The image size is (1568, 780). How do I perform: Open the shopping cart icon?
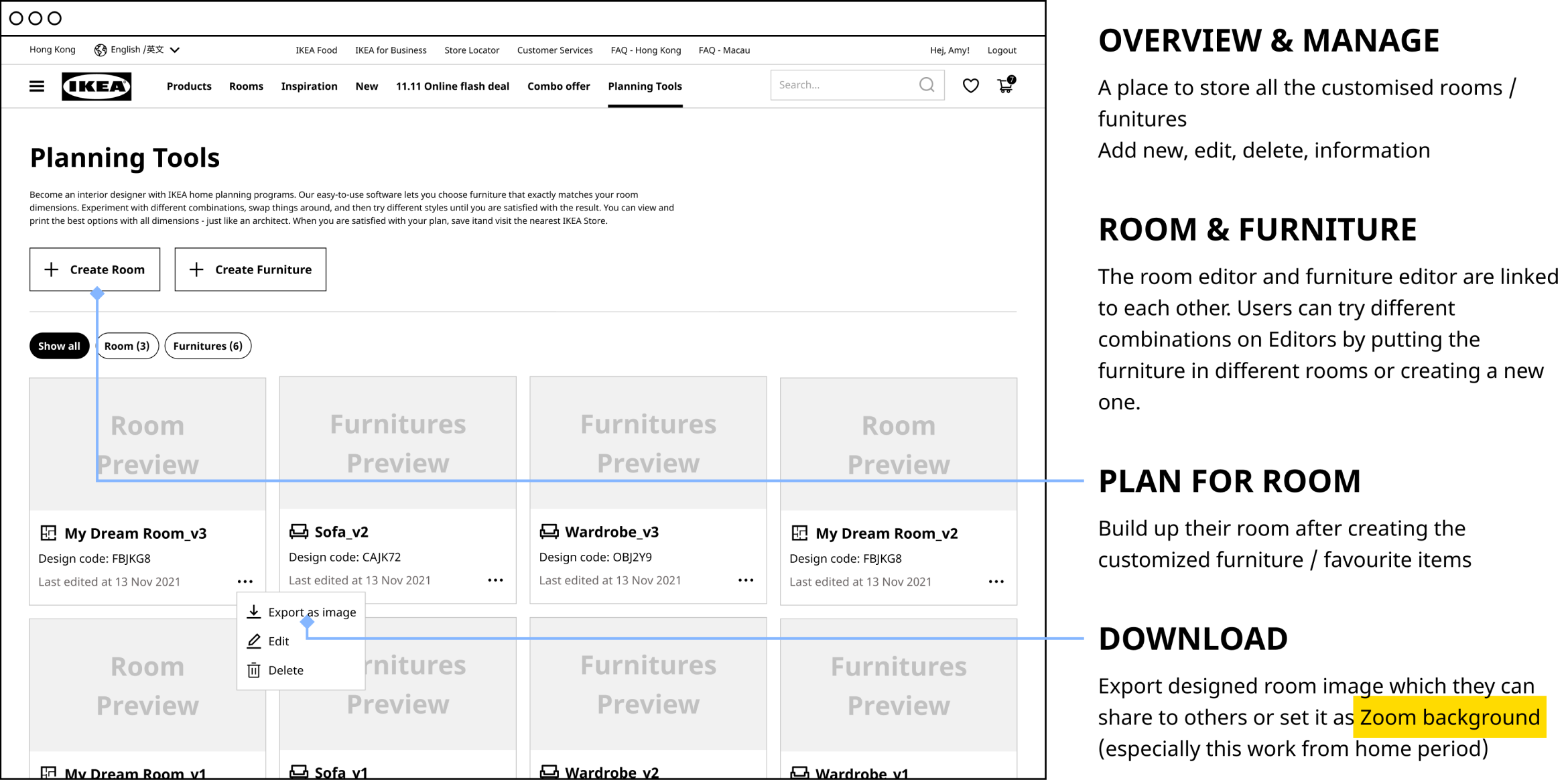click(1005, 85)
